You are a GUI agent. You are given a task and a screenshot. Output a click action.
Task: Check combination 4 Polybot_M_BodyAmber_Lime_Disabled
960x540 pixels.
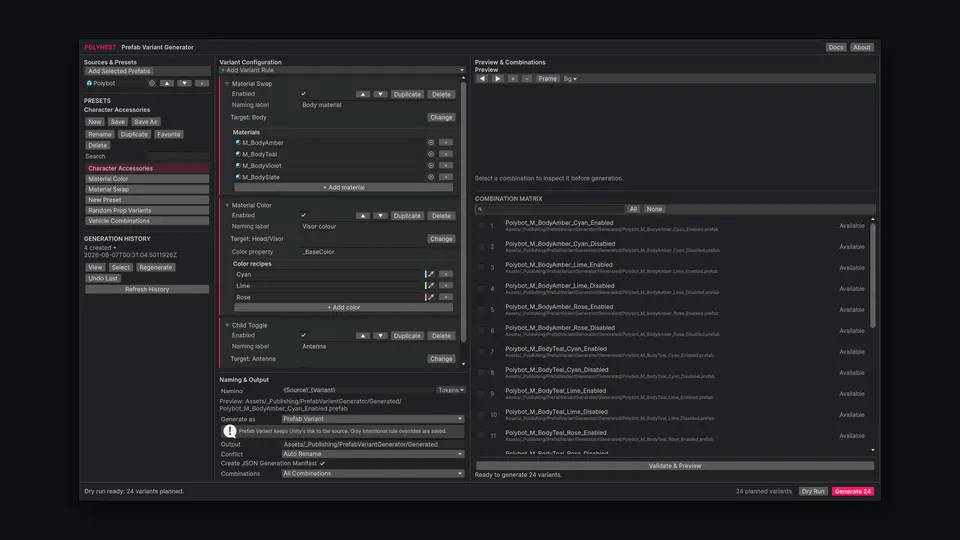pos(481,289)
